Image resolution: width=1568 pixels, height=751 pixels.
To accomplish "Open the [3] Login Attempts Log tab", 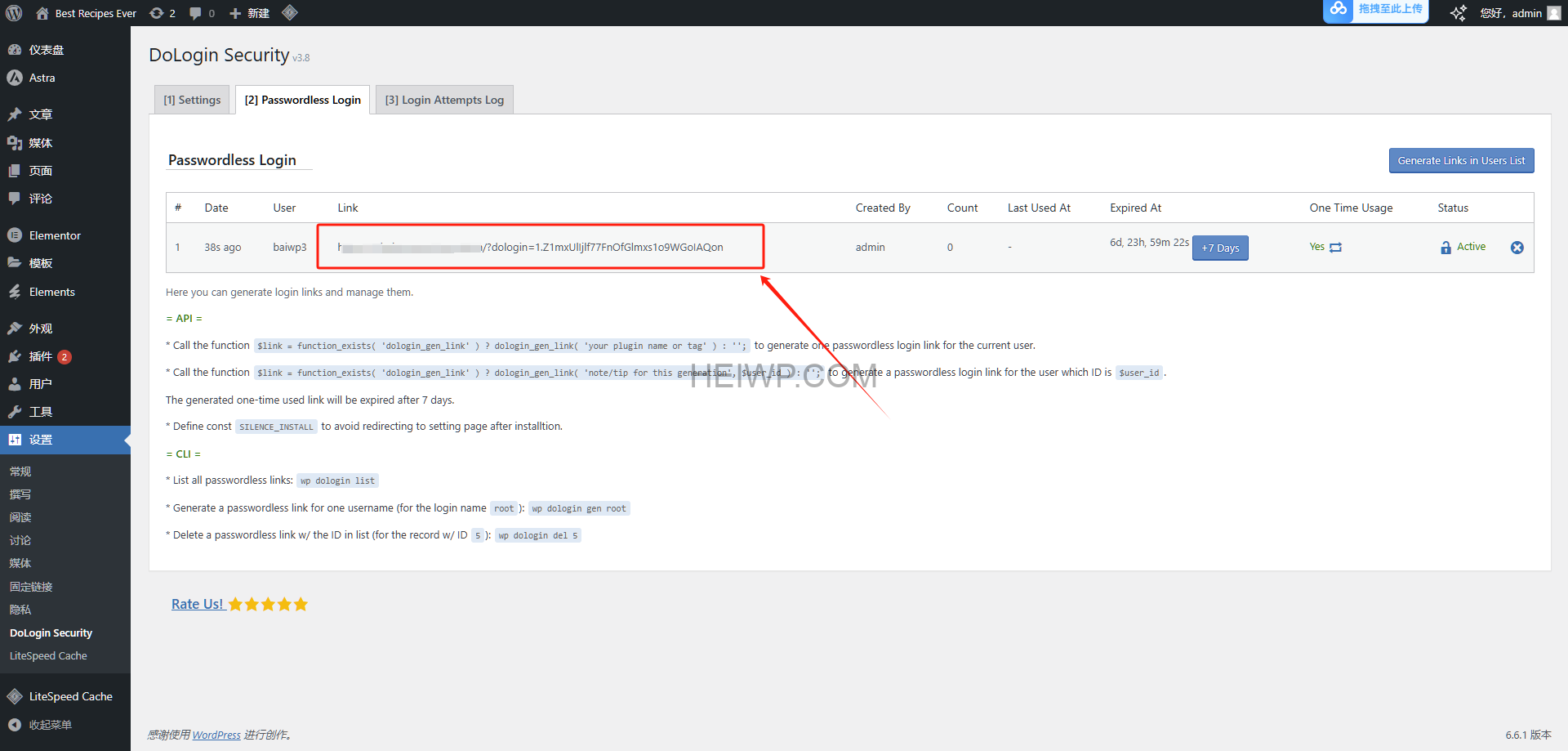I will (444, 100).
